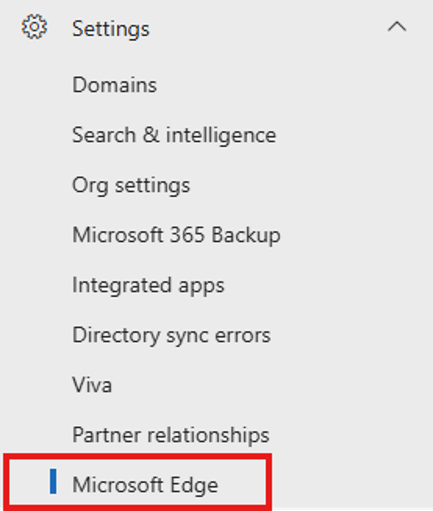Screen dimensions: 433x511
Task: Navigate to the sync errors link
Action: 171,335
